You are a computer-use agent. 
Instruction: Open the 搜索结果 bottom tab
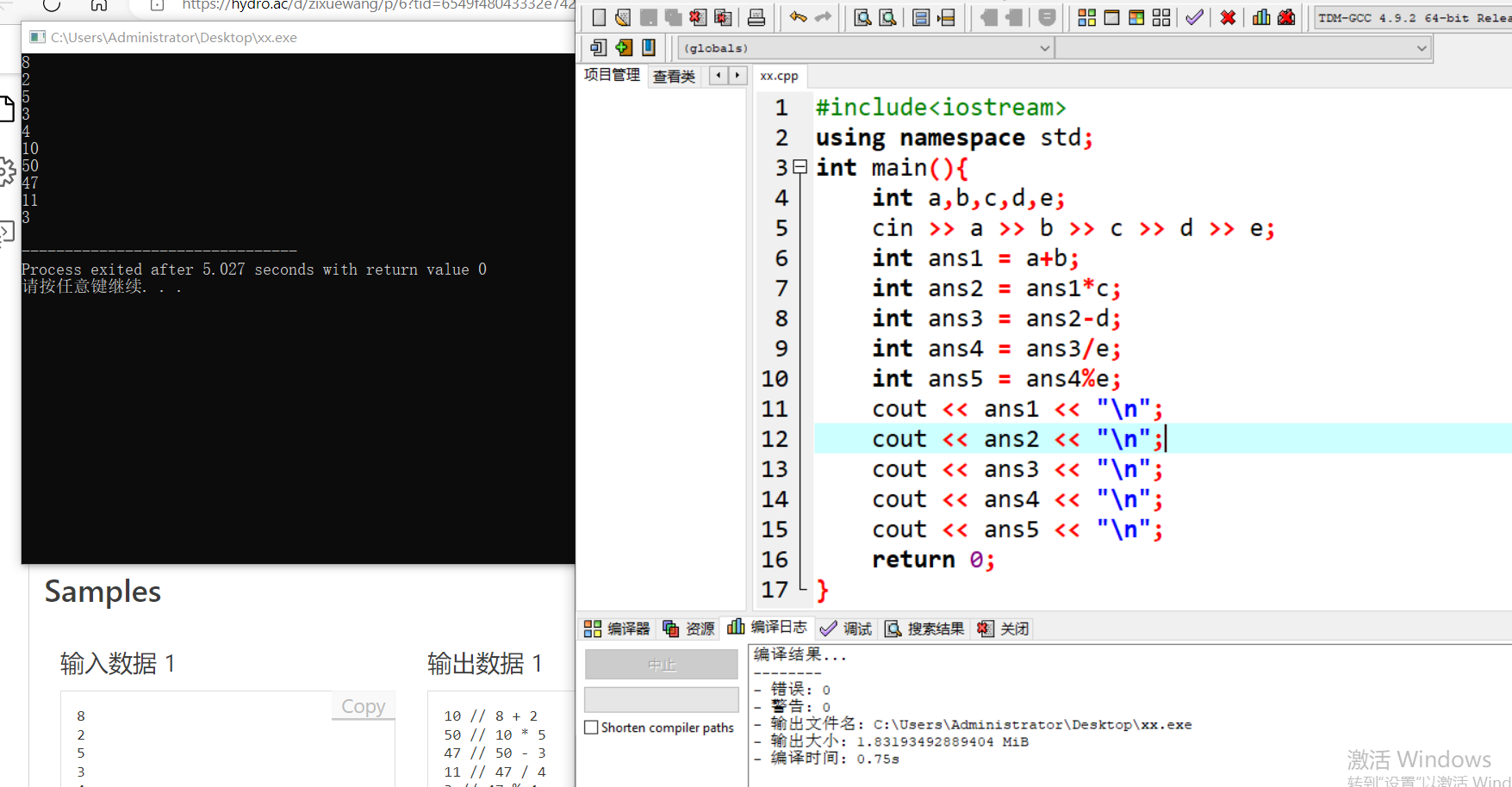pos(925,629)
